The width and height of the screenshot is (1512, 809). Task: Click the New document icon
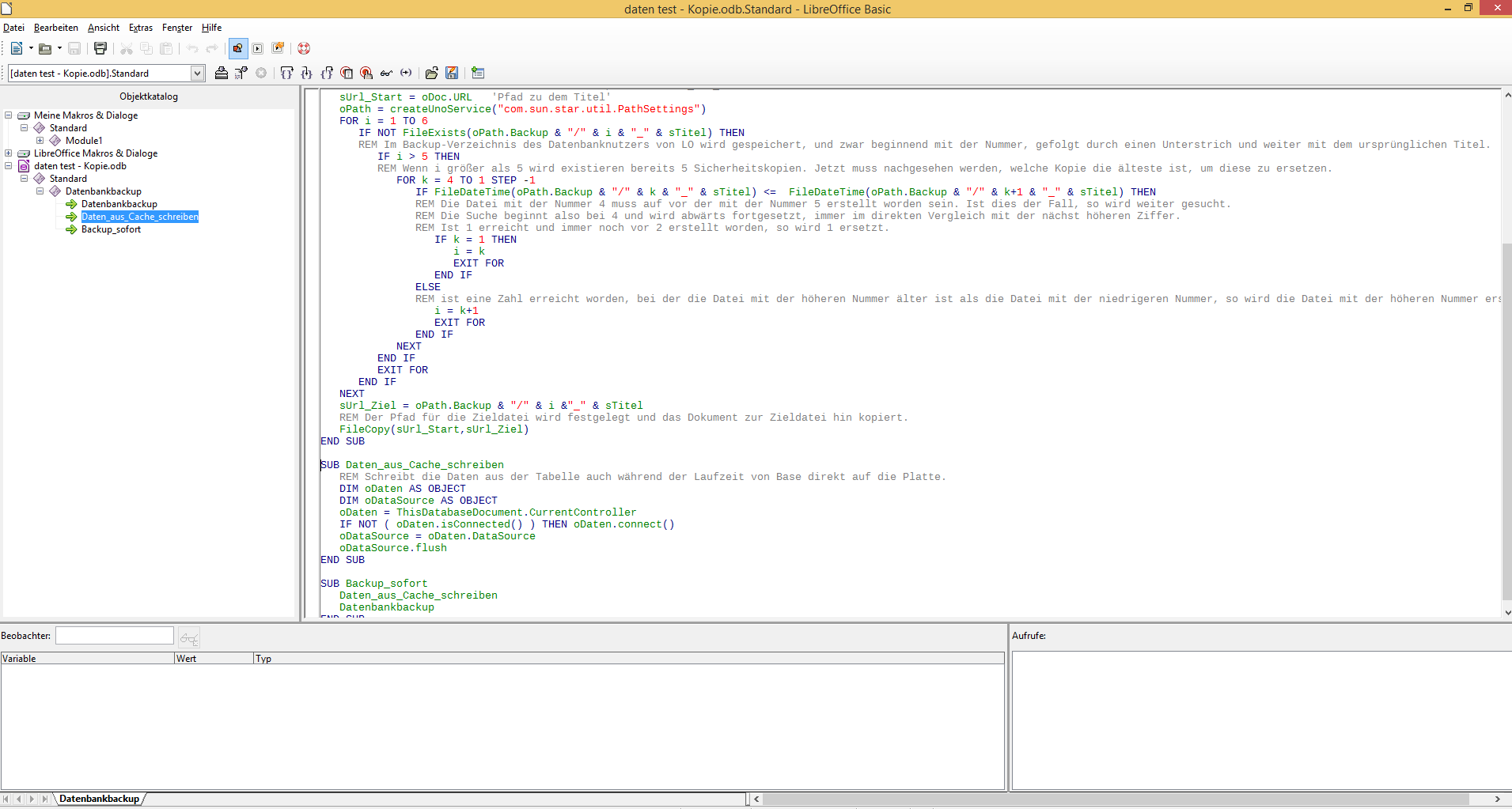tap(17, 48)
